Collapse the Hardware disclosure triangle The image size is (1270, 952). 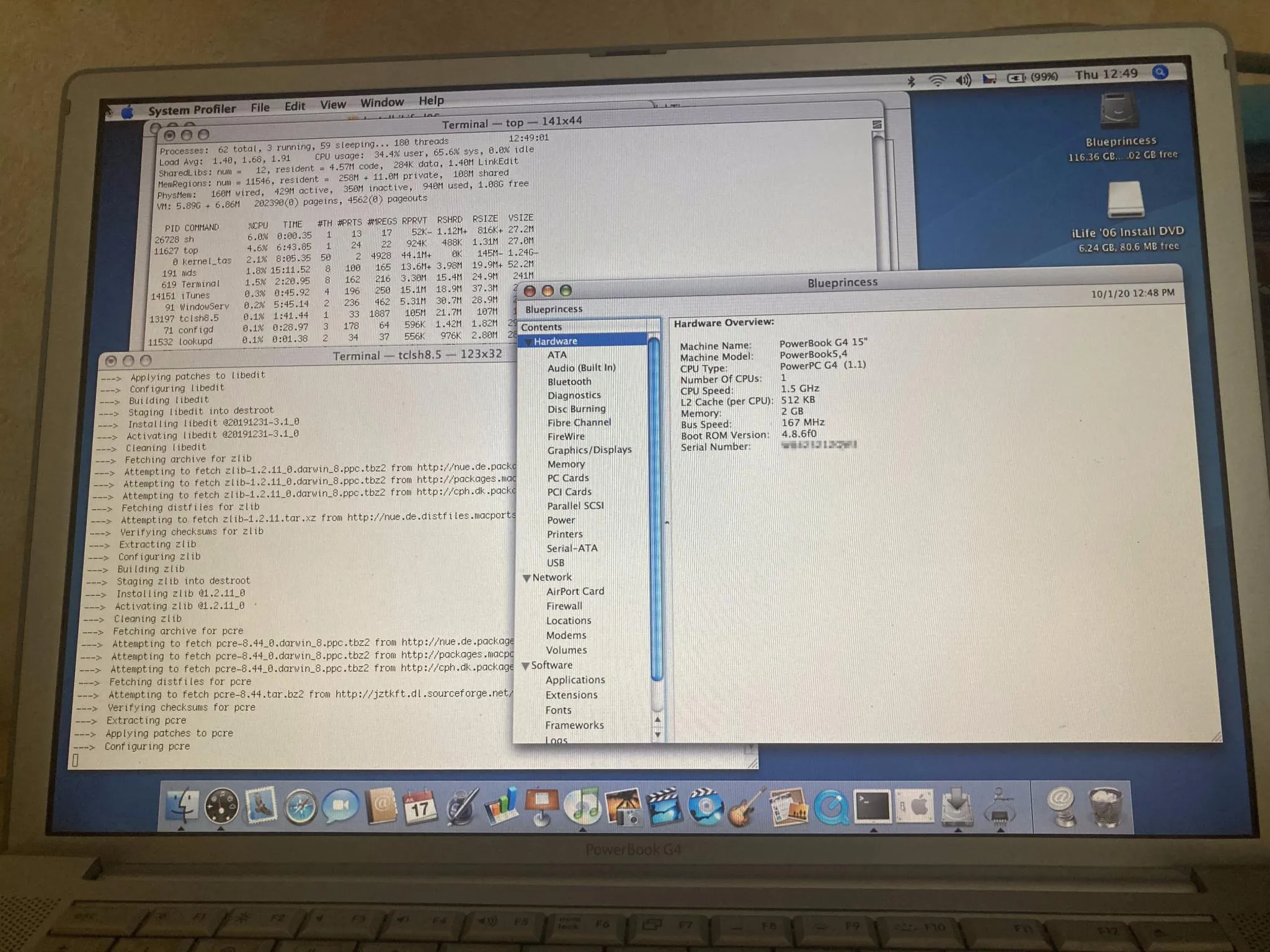click(528, 342)
